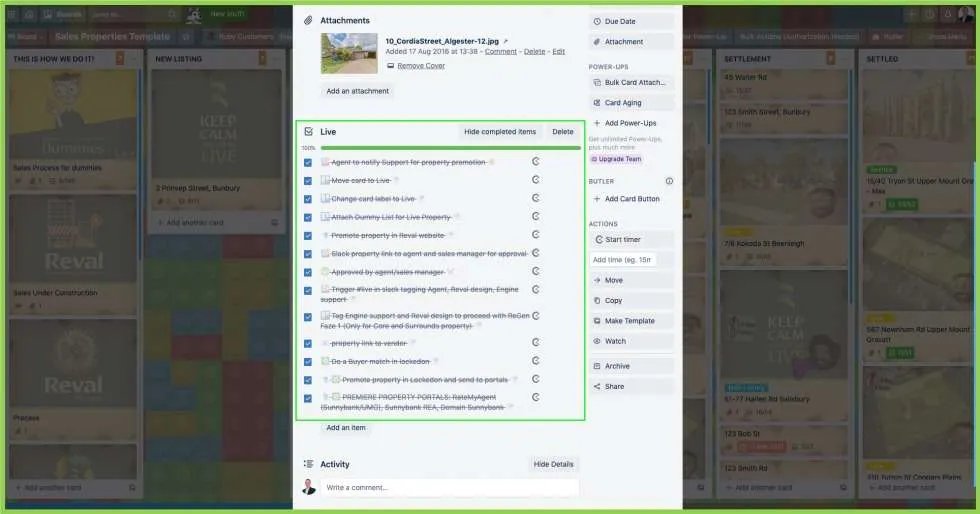This screenshot has width=980, height=514.
Task: Open attachment in new tab via arrow icon
Action: pos(506,41)
